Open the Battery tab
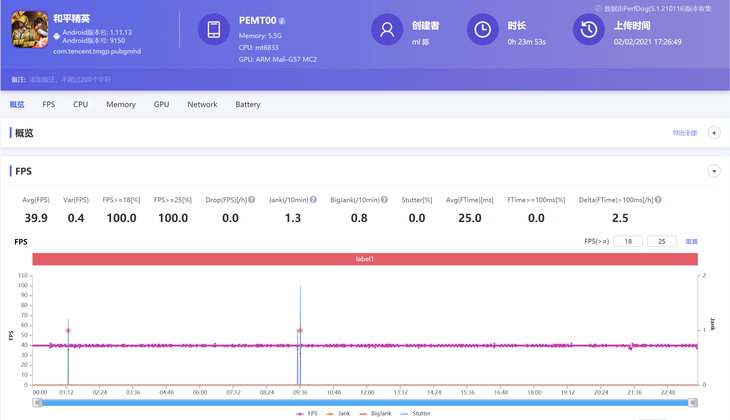This screenshot has width=730, height=420. [x=248, y=104]
